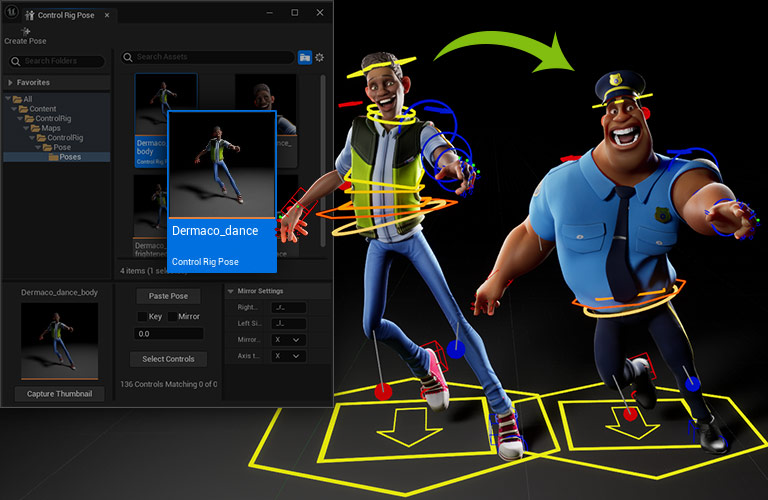Click the Paste Pose button
The height and width of the screenshot is (500, 768).
pyautogui.click(x=168, y=296)
